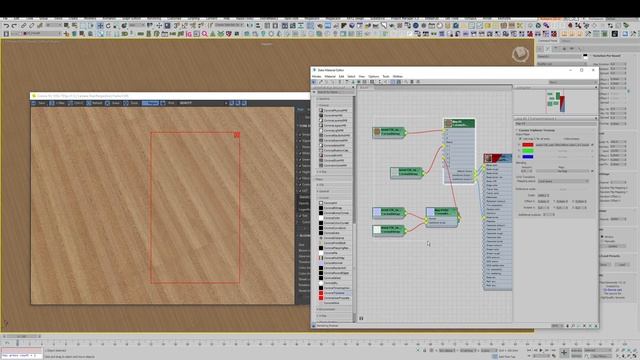Click the Search by Name field in material browser
The image size is (640, 360).
point(335,92)
